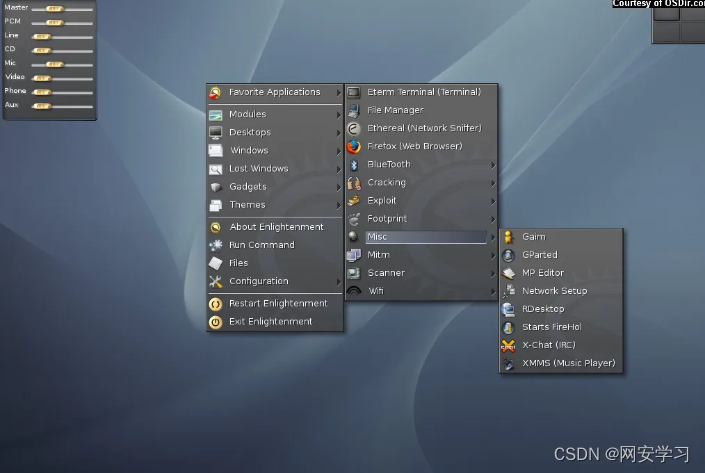
Task: Click the RDesktop icon
Action: tap(509, 309)
